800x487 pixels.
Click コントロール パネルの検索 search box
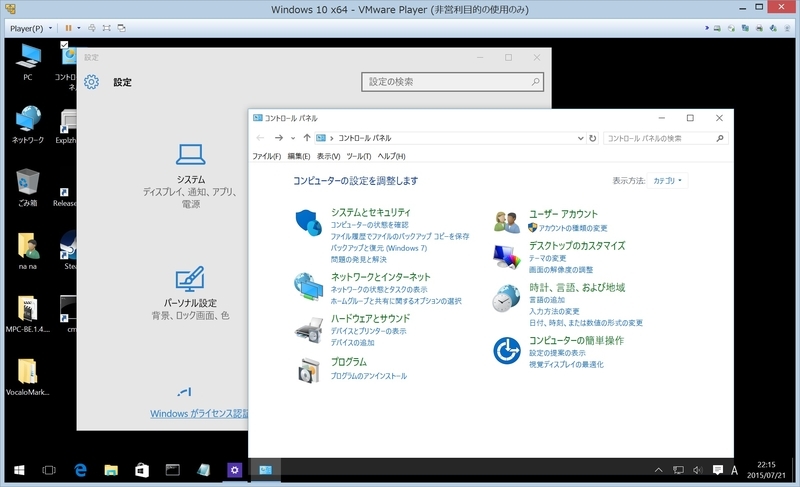[665, 138]
